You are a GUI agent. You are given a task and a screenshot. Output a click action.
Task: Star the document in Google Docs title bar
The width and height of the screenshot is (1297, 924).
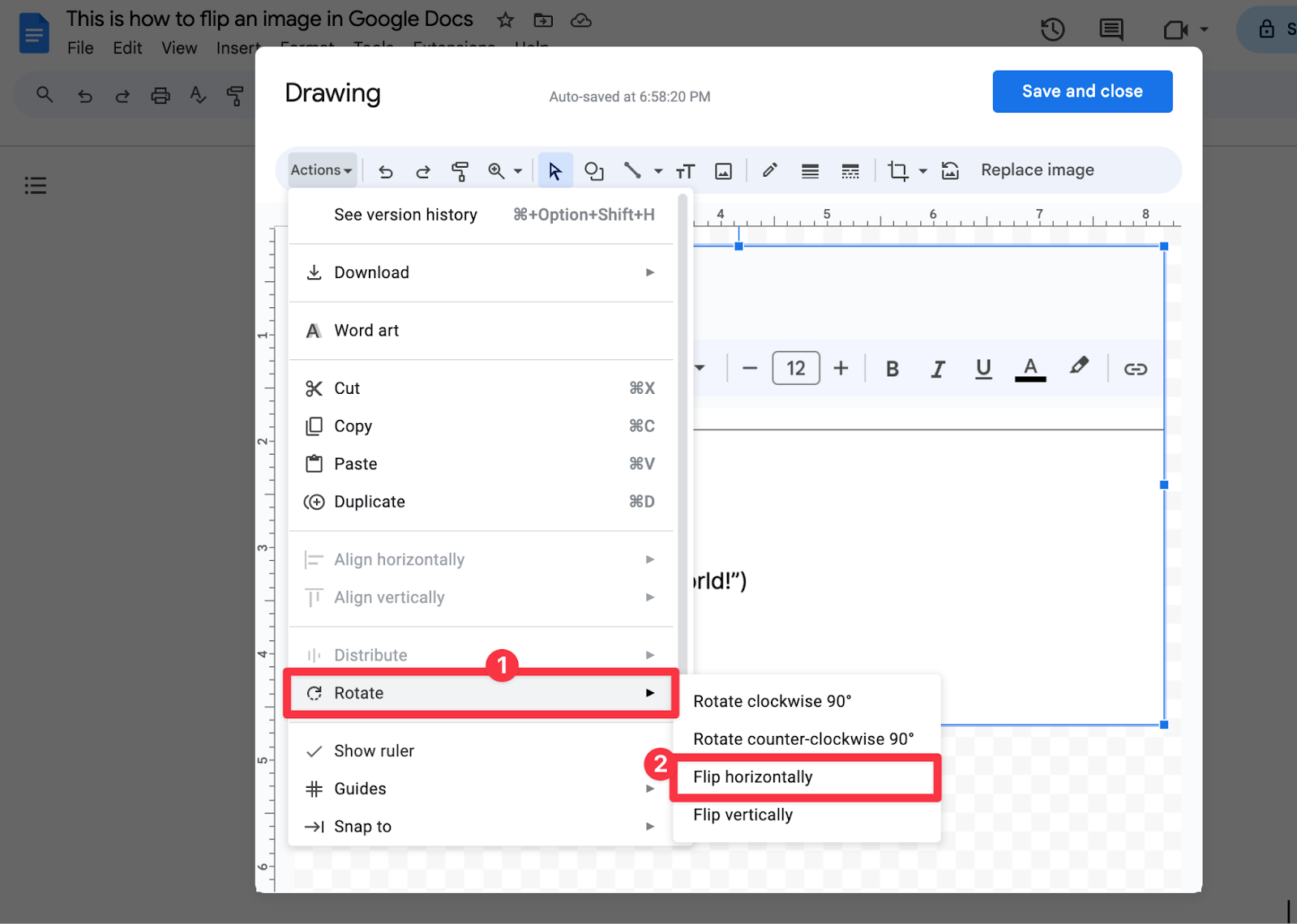(506, 19)
